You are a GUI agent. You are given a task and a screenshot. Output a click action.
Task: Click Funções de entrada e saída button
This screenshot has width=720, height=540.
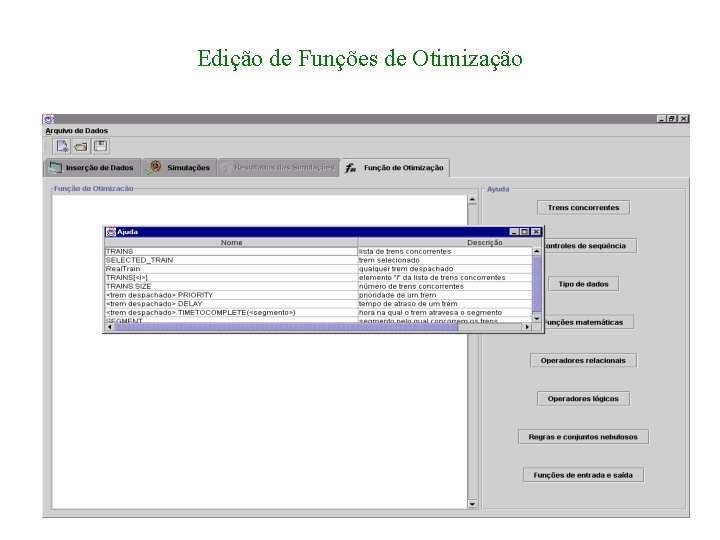coord(583,475)
